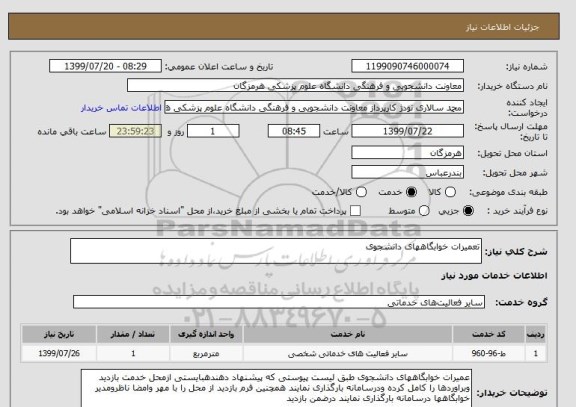Click the delivery province field هرمزگان

click(407, 152)
